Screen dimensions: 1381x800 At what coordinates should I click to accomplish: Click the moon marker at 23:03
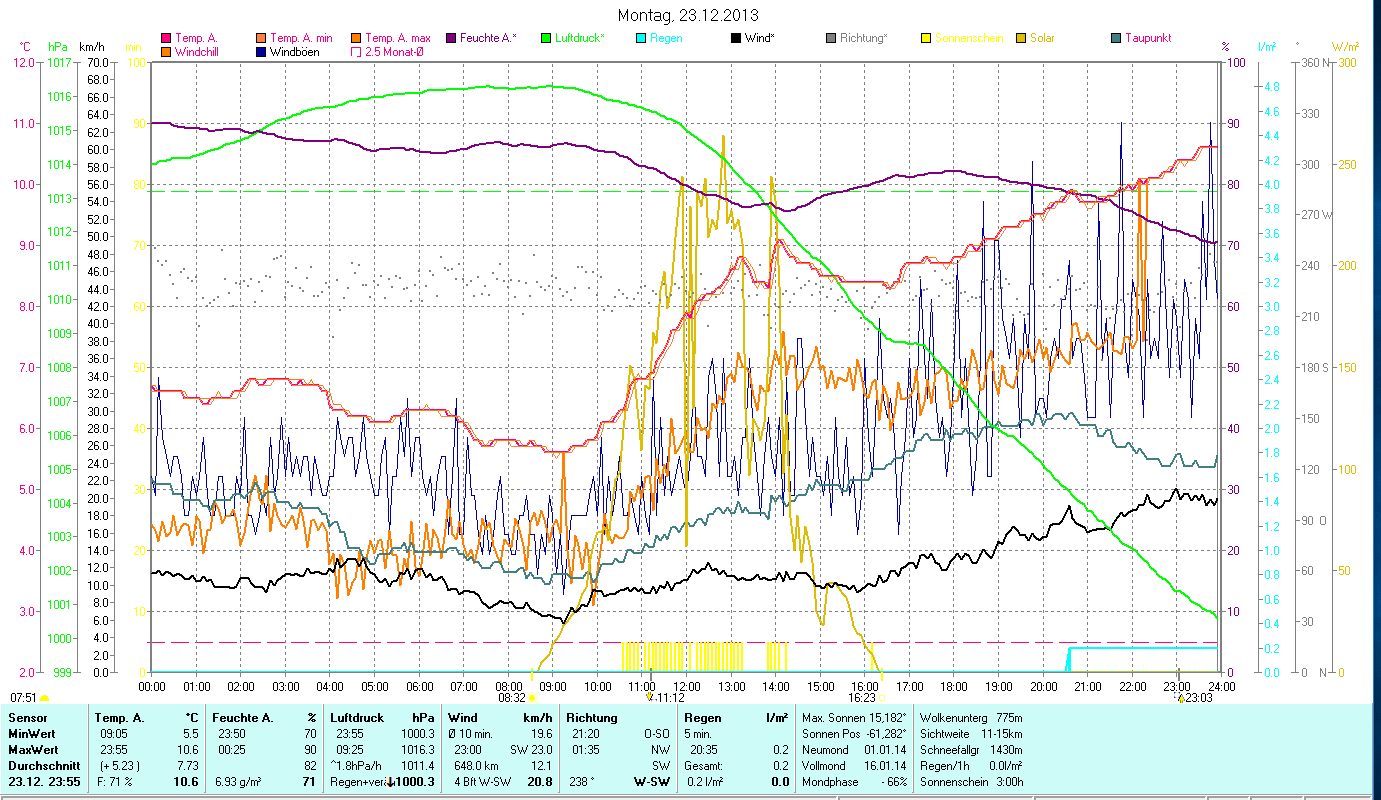click(1180, 698)
